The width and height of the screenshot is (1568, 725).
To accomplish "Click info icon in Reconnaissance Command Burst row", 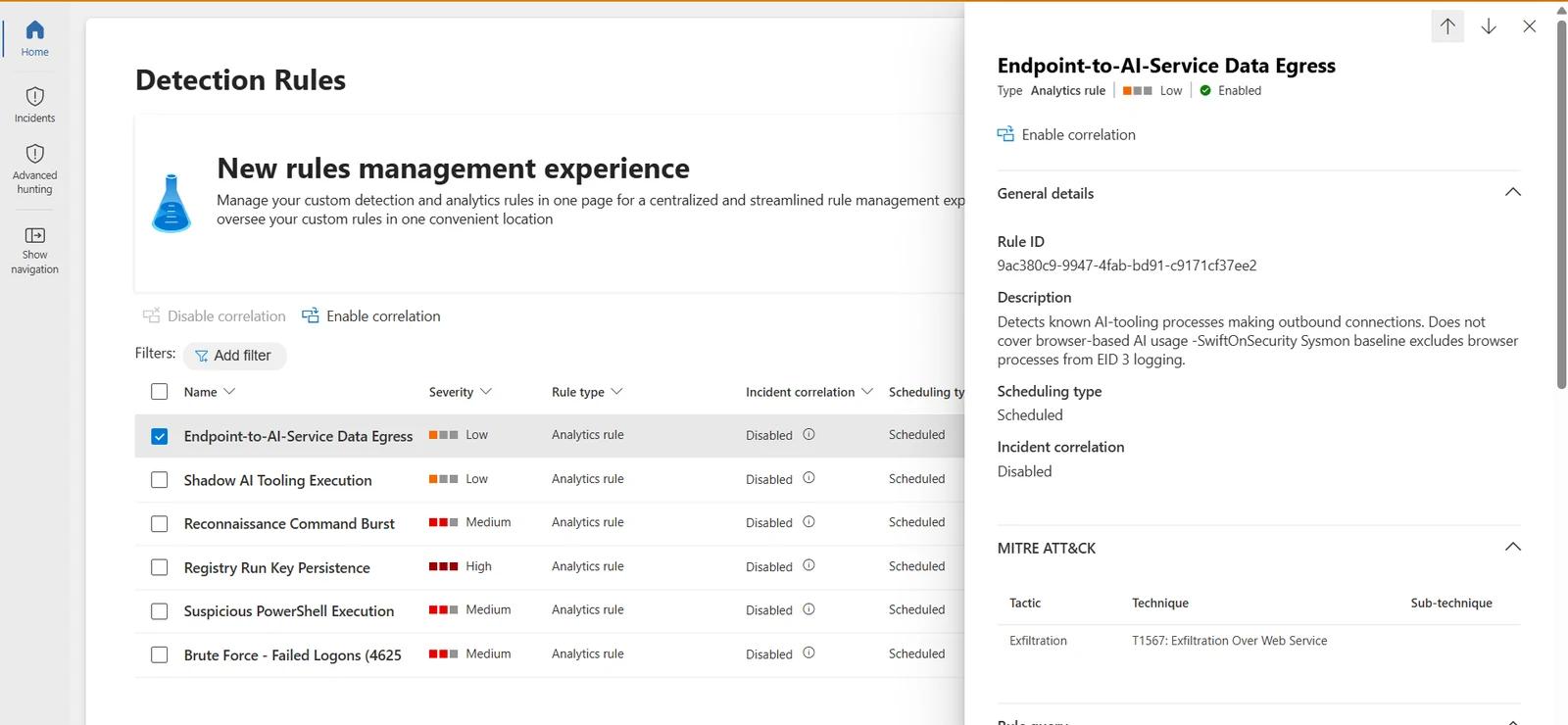I will point(808,522).
